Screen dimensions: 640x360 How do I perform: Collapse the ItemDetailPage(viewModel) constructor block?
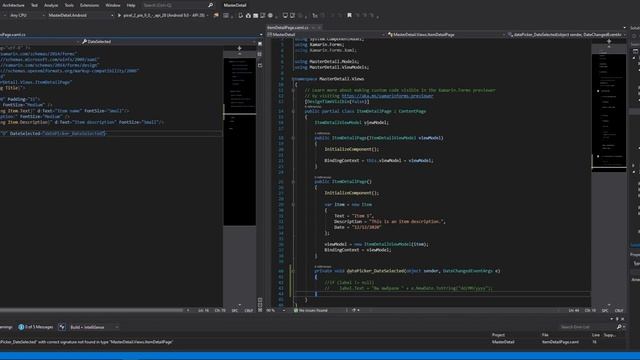[293, 138]
